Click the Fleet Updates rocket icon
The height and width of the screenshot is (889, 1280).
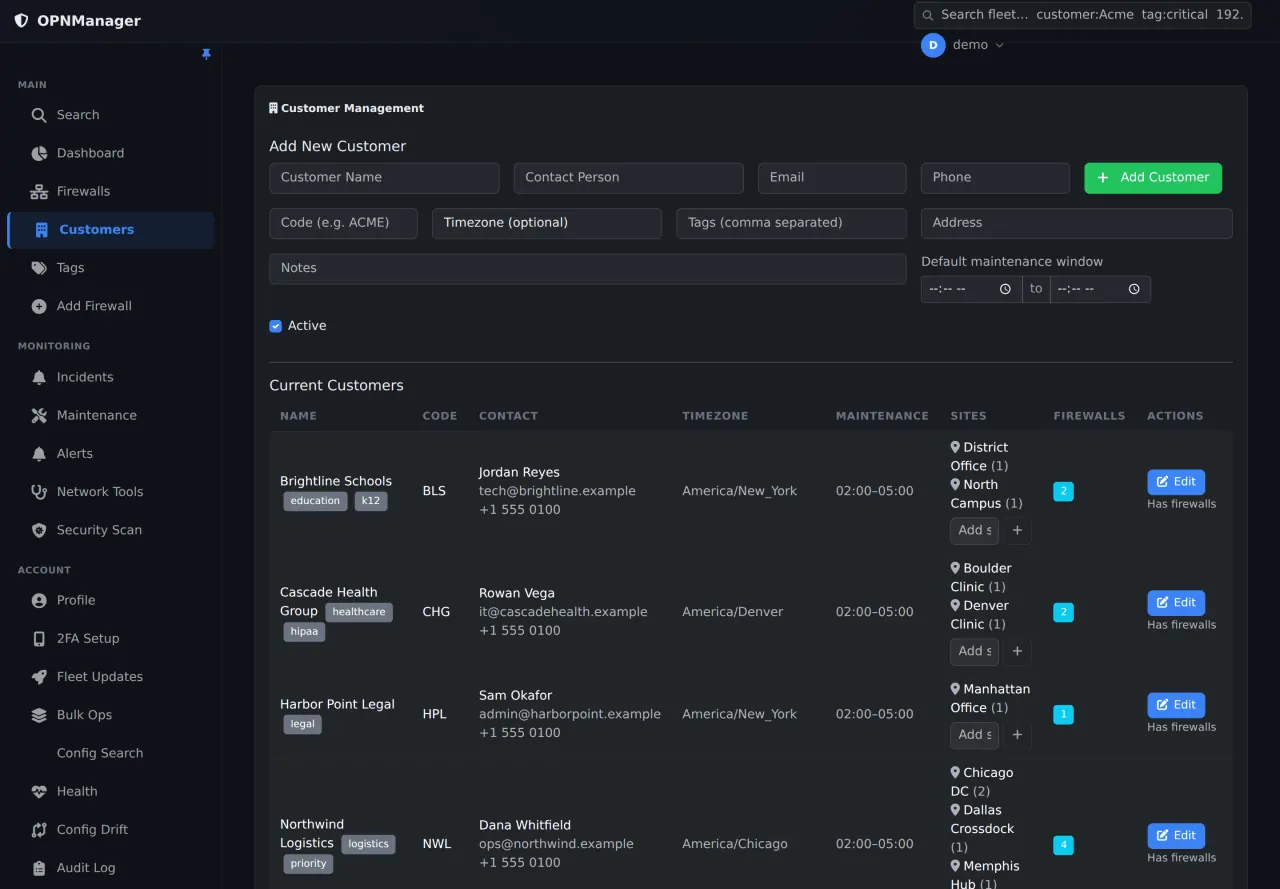point(39,677)
